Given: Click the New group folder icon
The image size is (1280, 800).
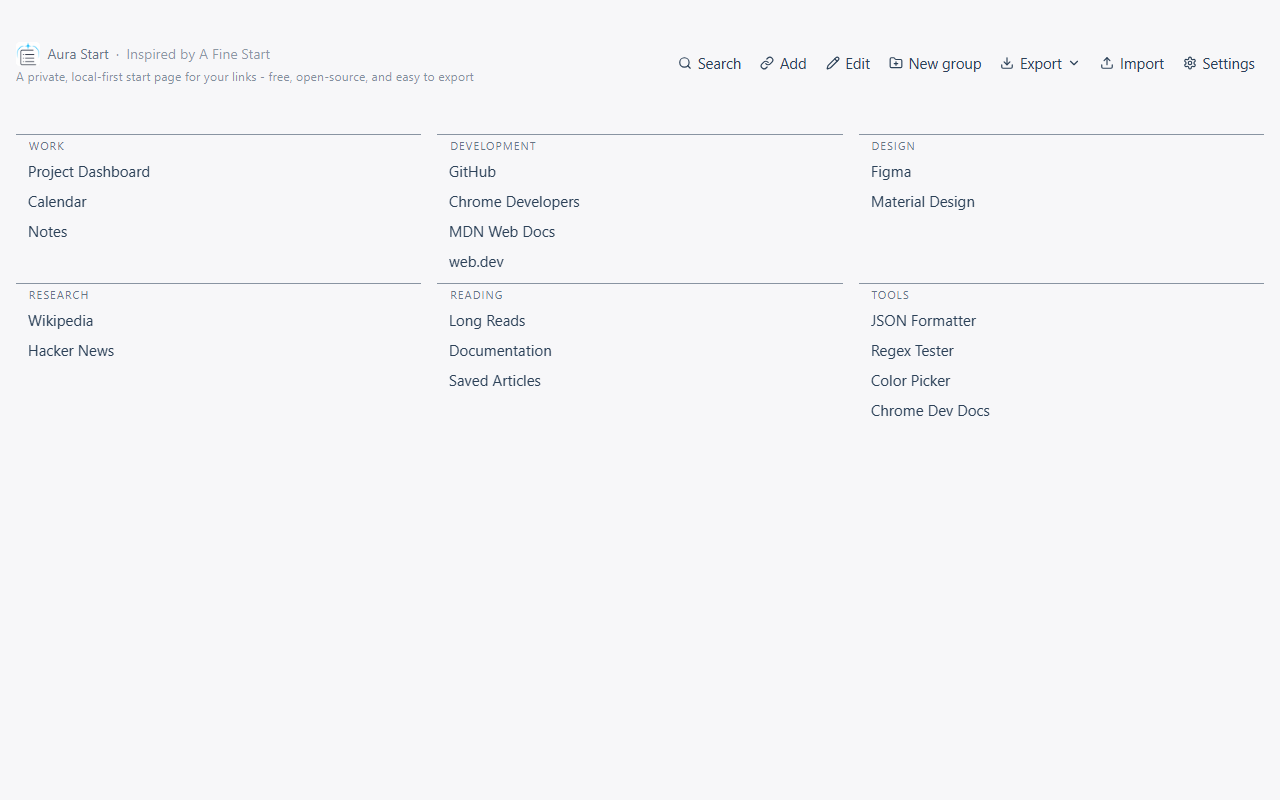Looking at the screenshot, I should 896,63.
